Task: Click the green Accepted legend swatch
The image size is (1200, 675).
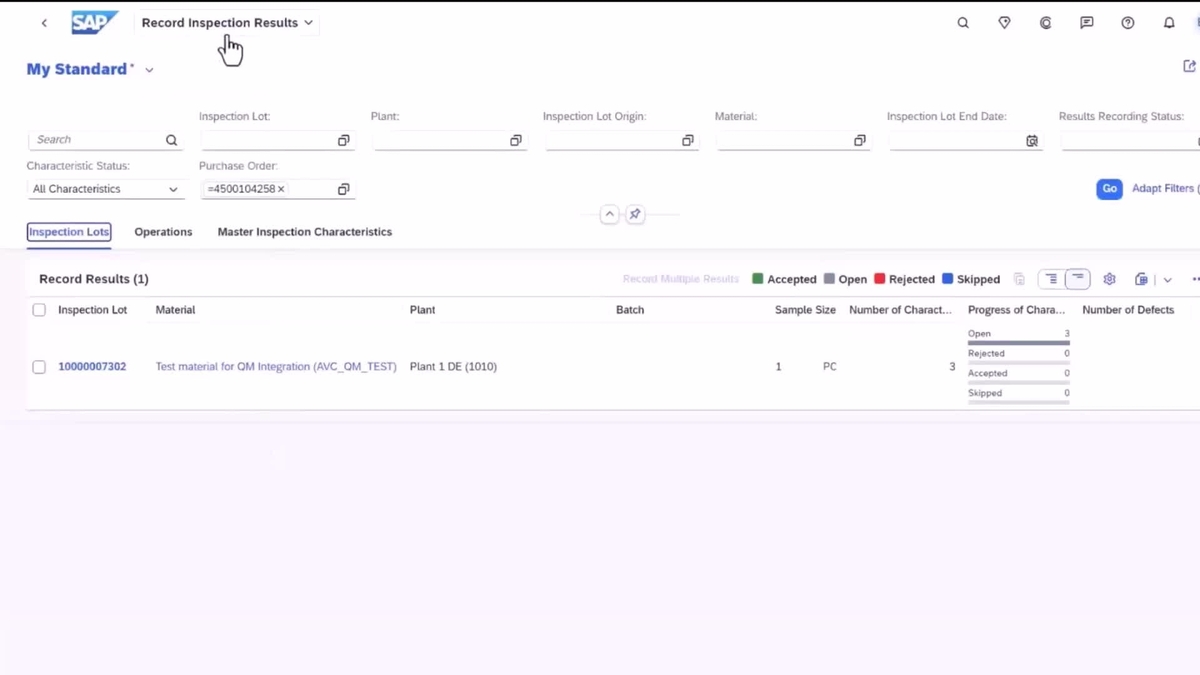Action: (758, 279)
